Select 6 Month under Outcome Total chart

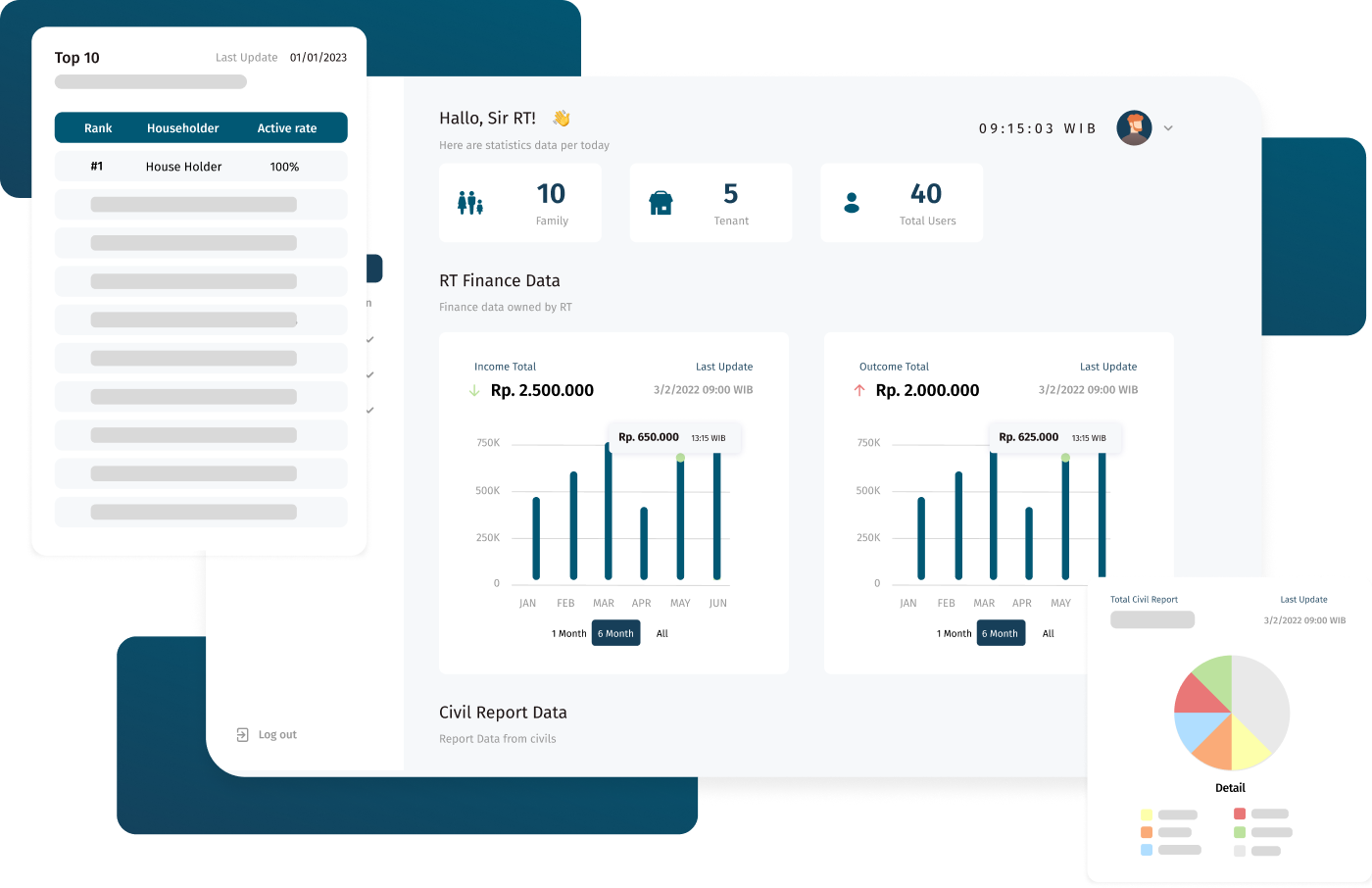pos(1001,633)
